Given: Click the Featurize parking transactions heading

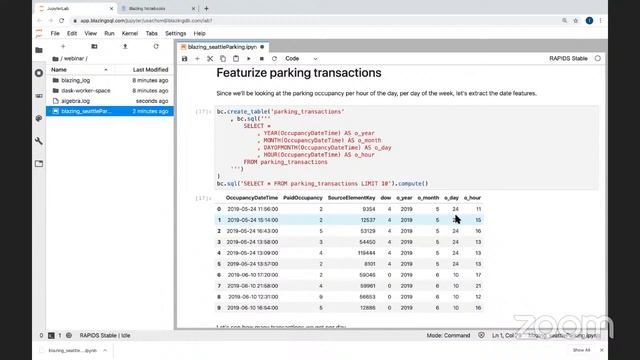Looking at the screenshot, I should (299, 73).
